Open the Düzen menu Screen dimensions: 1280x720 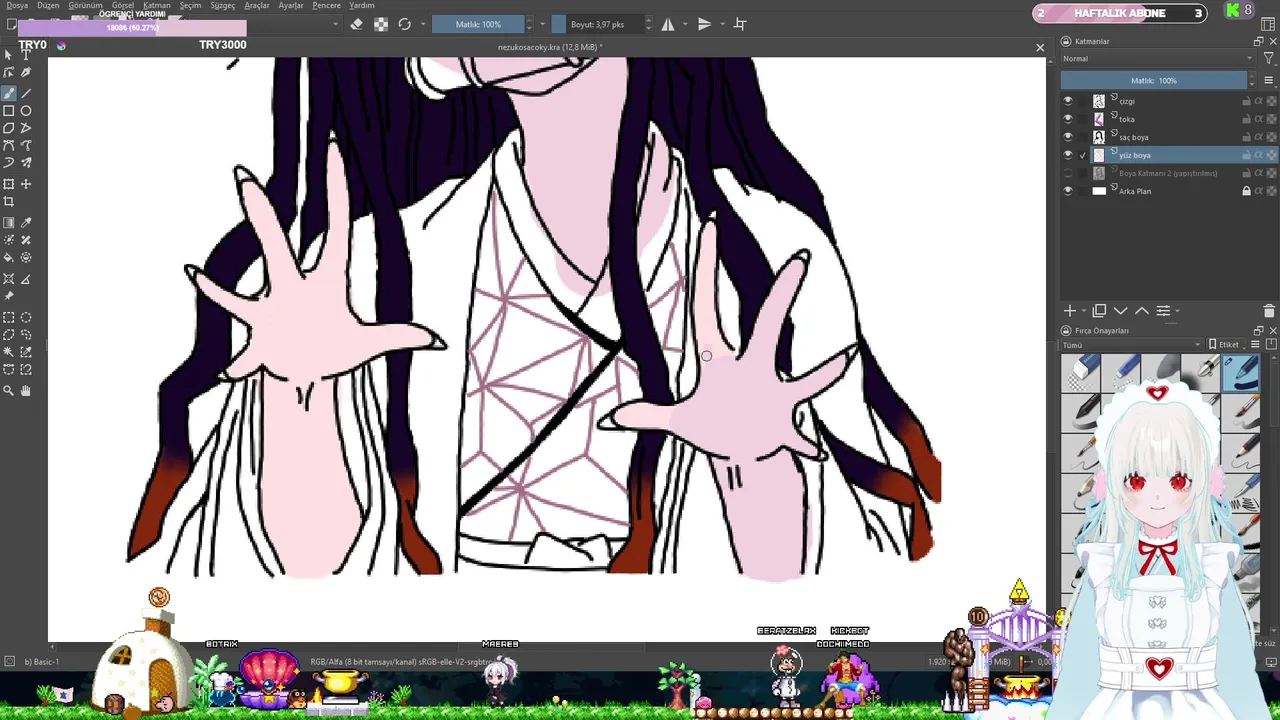click(x=48, y=6)
